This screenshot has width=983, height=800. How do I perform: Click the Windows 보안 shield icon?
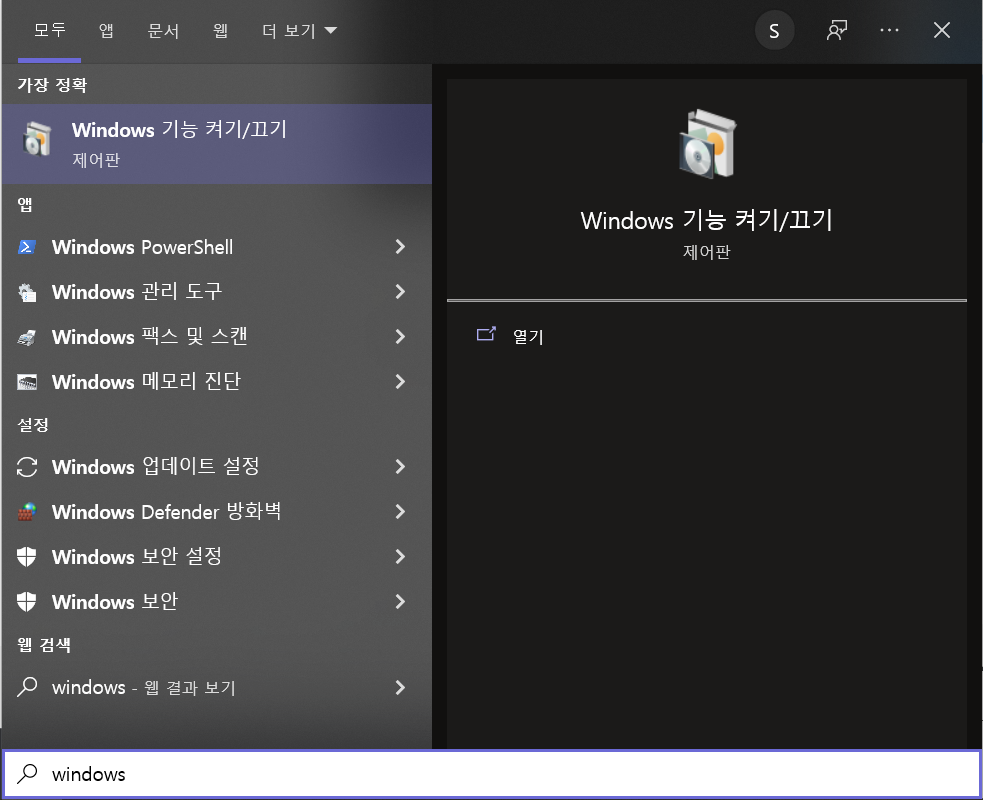26,602
